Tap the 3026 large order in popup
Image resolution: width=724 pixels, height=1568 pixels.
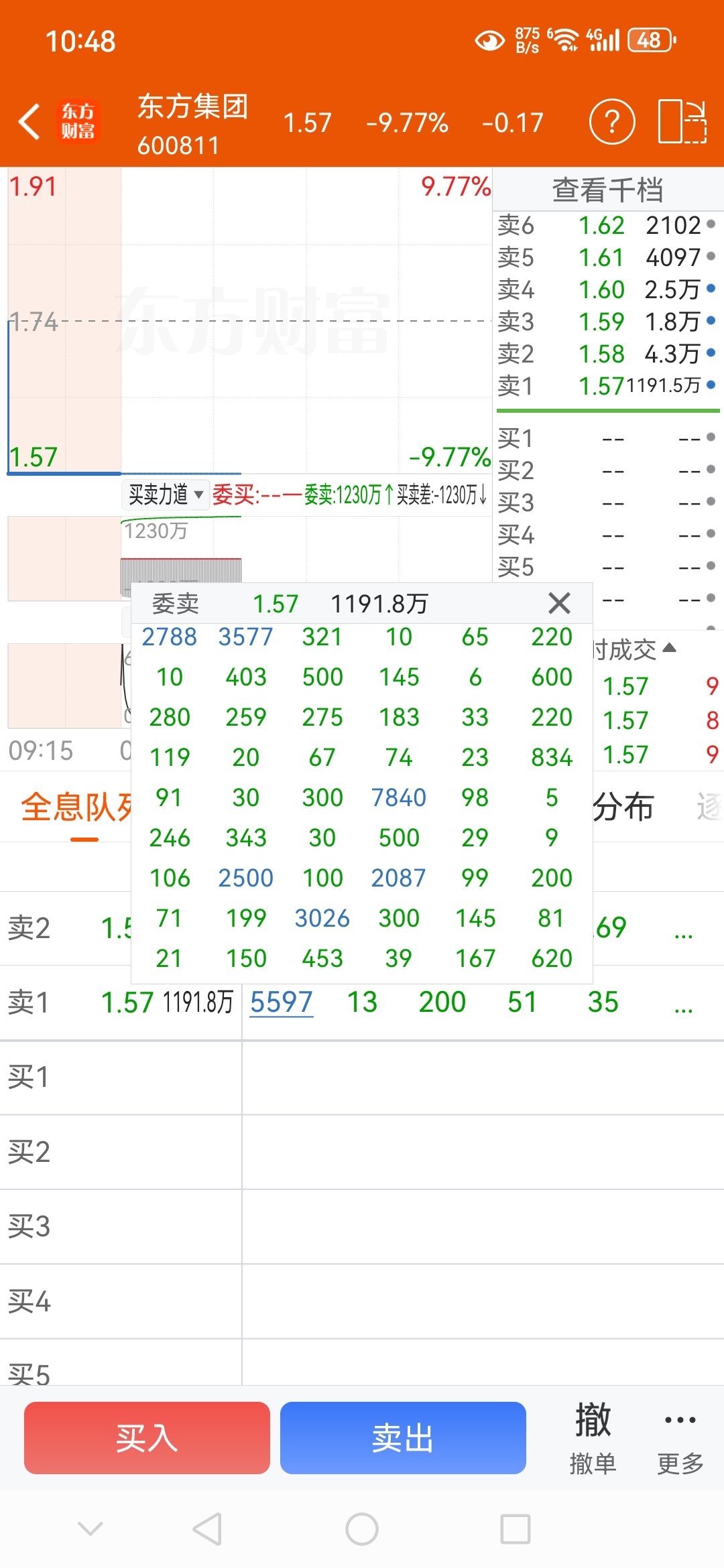[322, 918]
